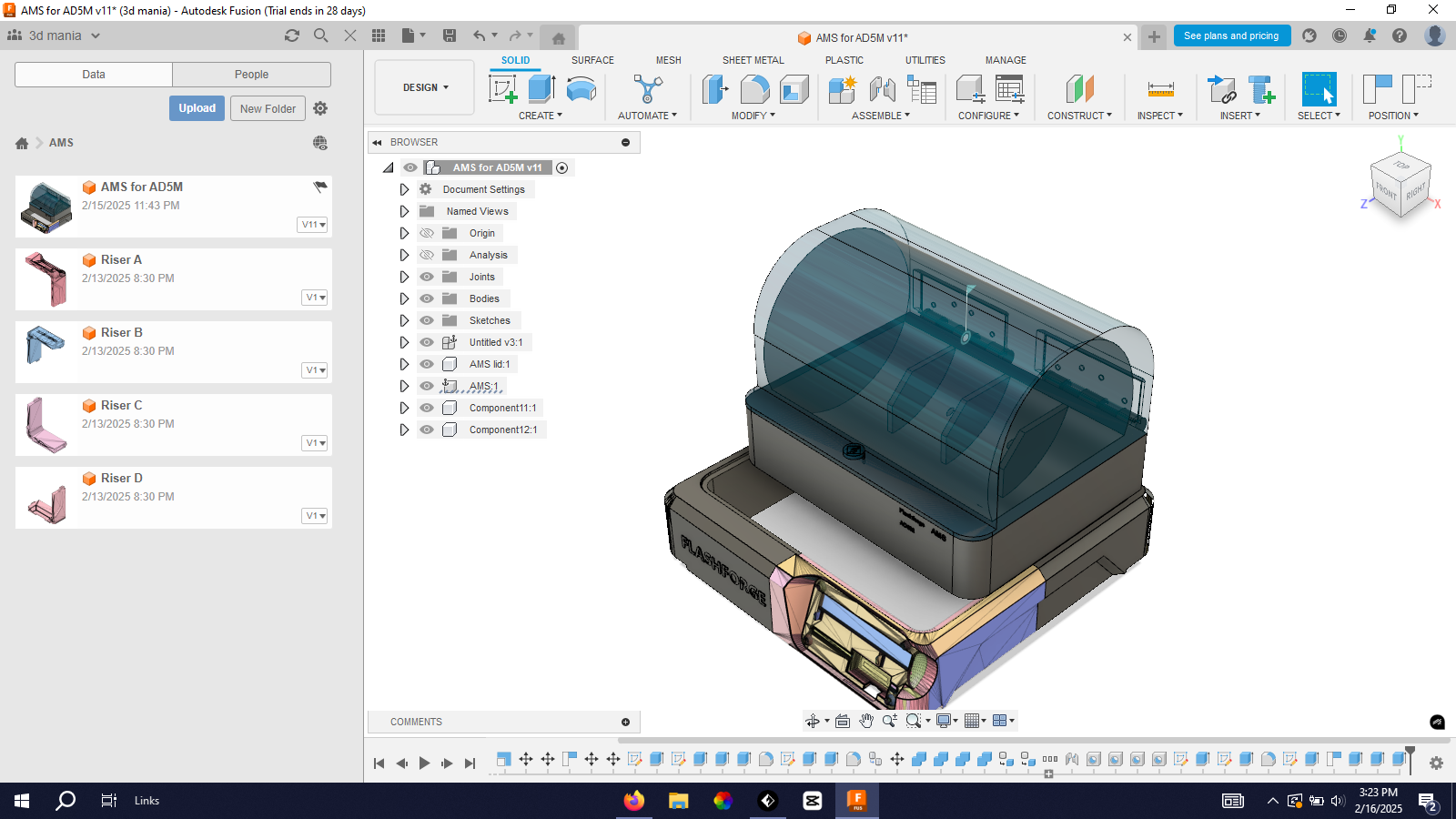Hide the AMS lid:1 component
Screen dimensions: 1456x819
click(x=427, y=364)
